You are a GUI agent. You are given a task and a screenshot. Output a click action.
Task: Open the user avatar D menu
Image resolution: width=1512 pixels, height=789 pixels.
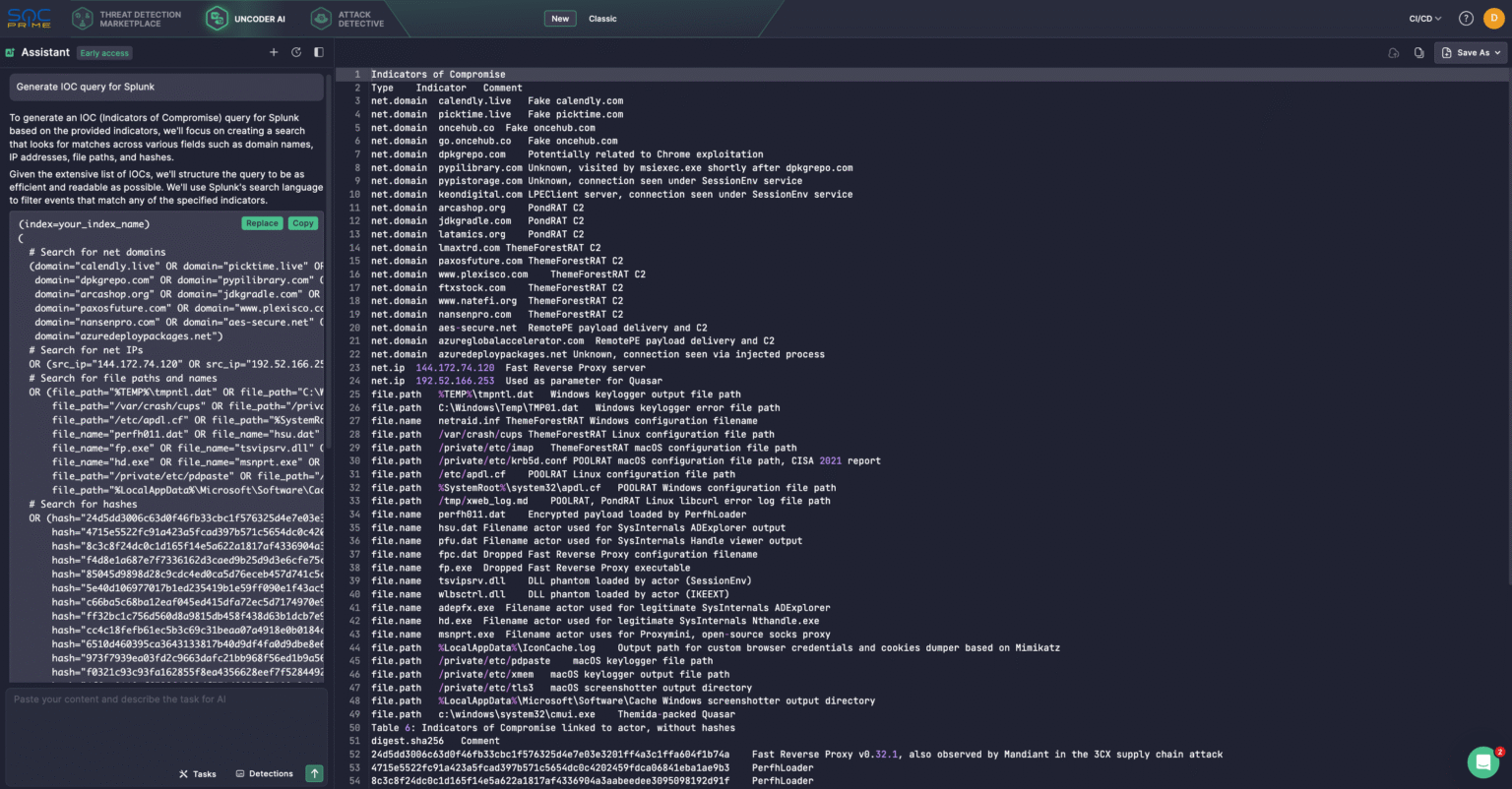[x=1492, y=18]
